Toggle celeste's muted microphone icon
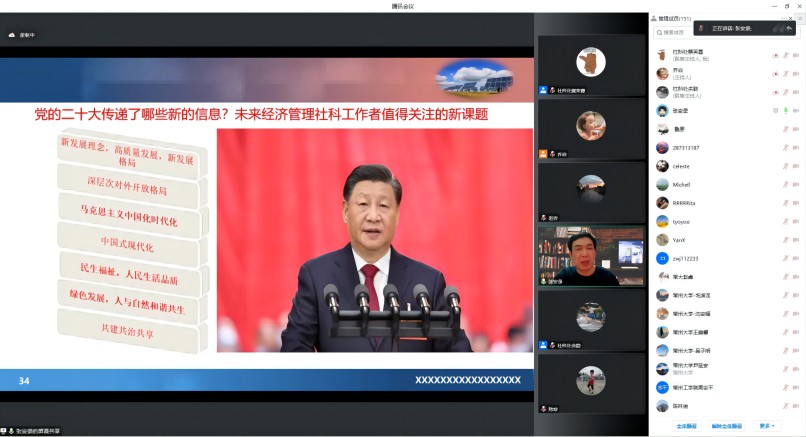The image size is (806, 437). [x=786, y=166]
